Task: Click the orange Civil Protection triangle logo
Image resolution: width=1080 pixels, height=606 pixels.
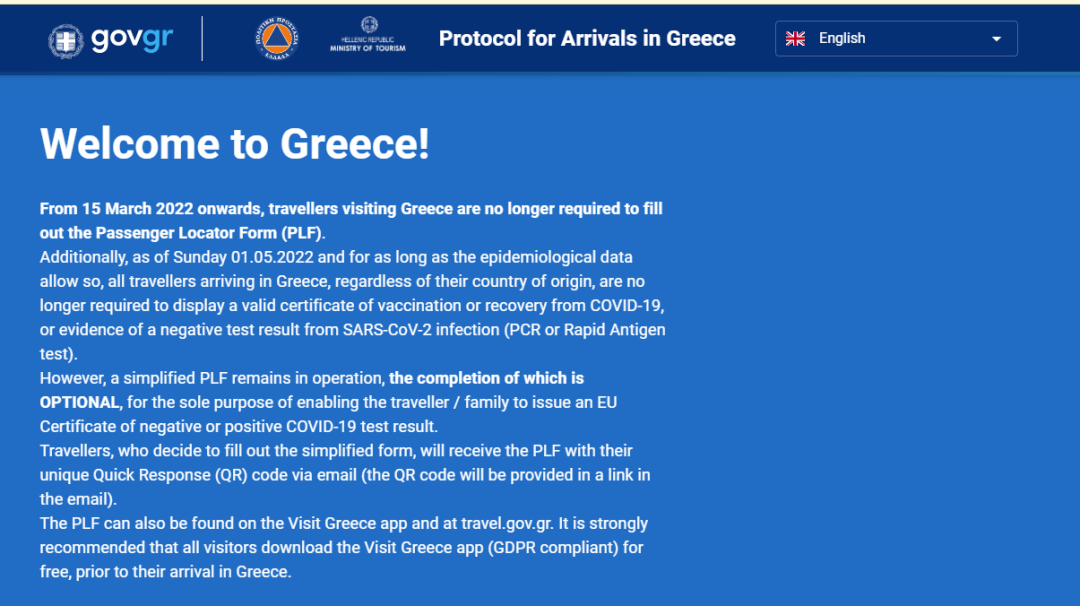Action: pos(277,39)
